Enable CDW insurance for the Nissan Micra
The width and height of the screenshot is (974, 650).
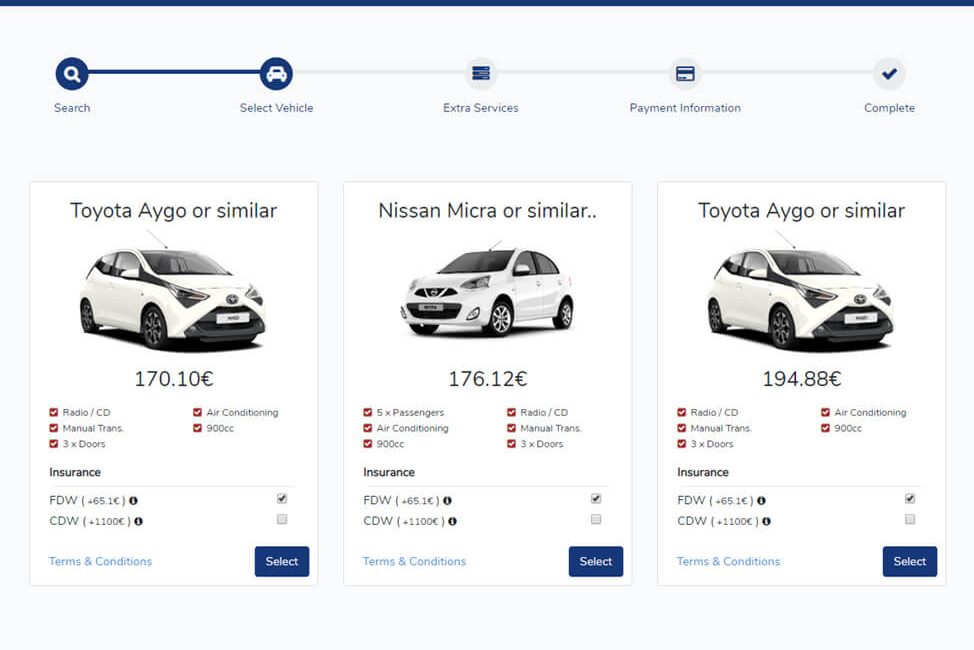pyautogui.click(x=596, y=519)
